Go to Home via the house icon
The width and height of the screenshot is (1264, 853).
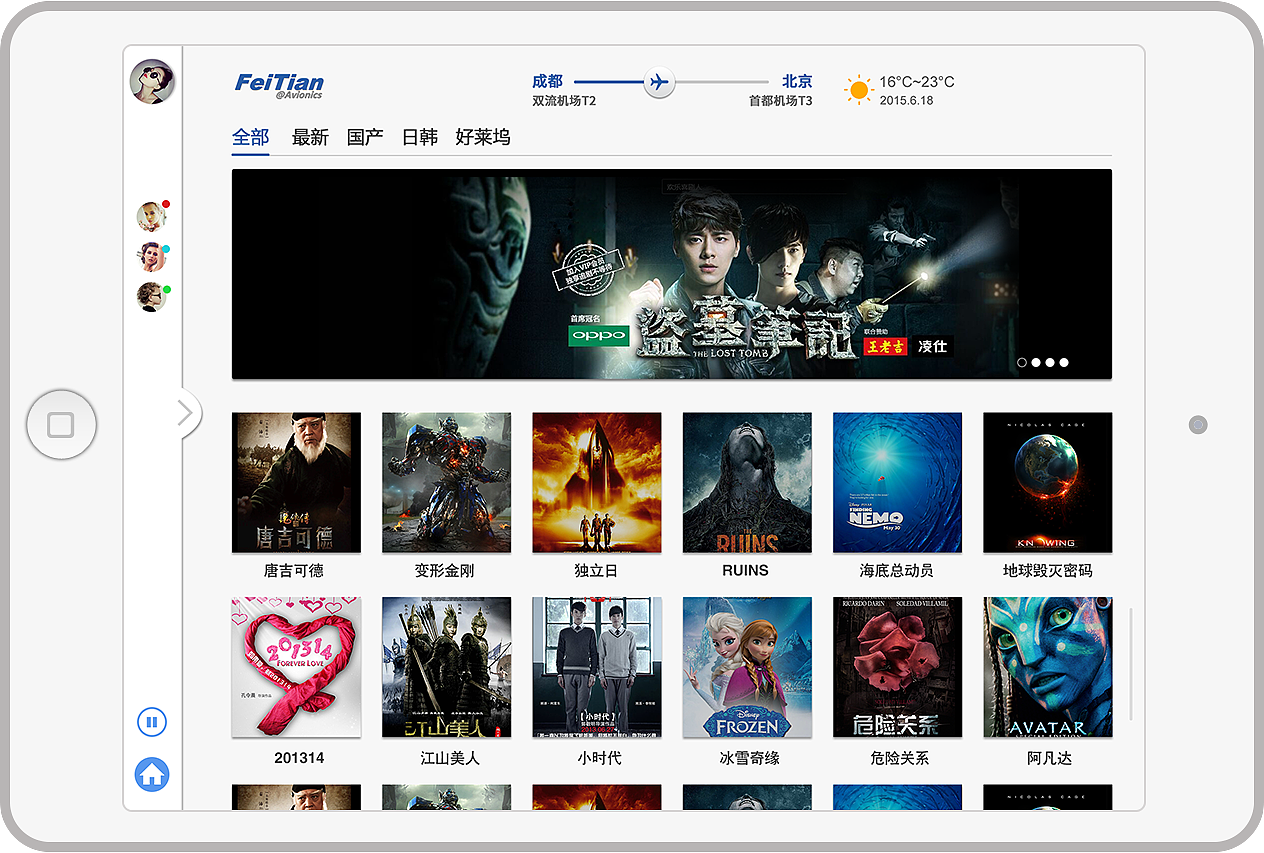(152, 774)
